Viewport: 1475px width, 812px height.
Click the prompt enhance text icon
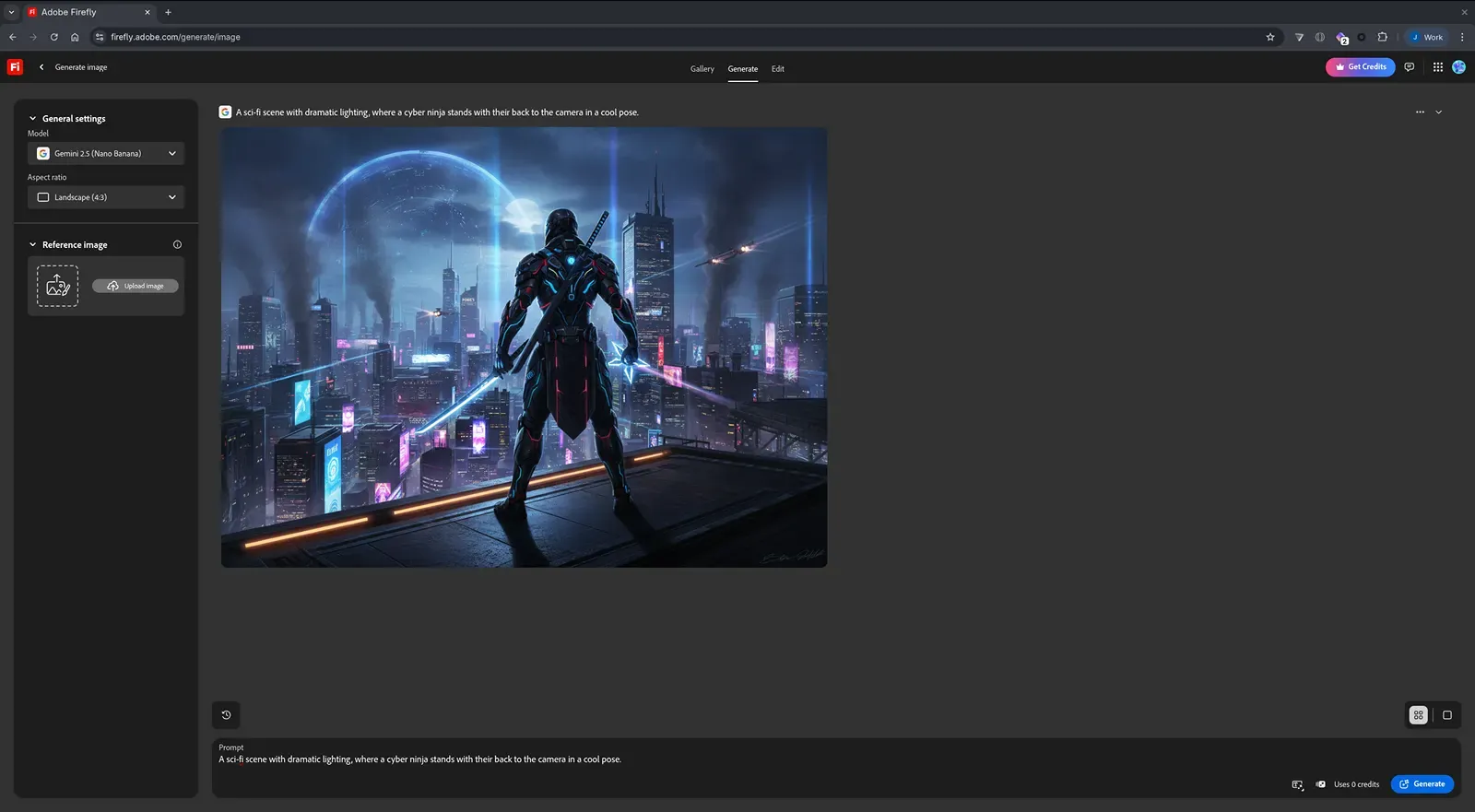click(1297, 784)
